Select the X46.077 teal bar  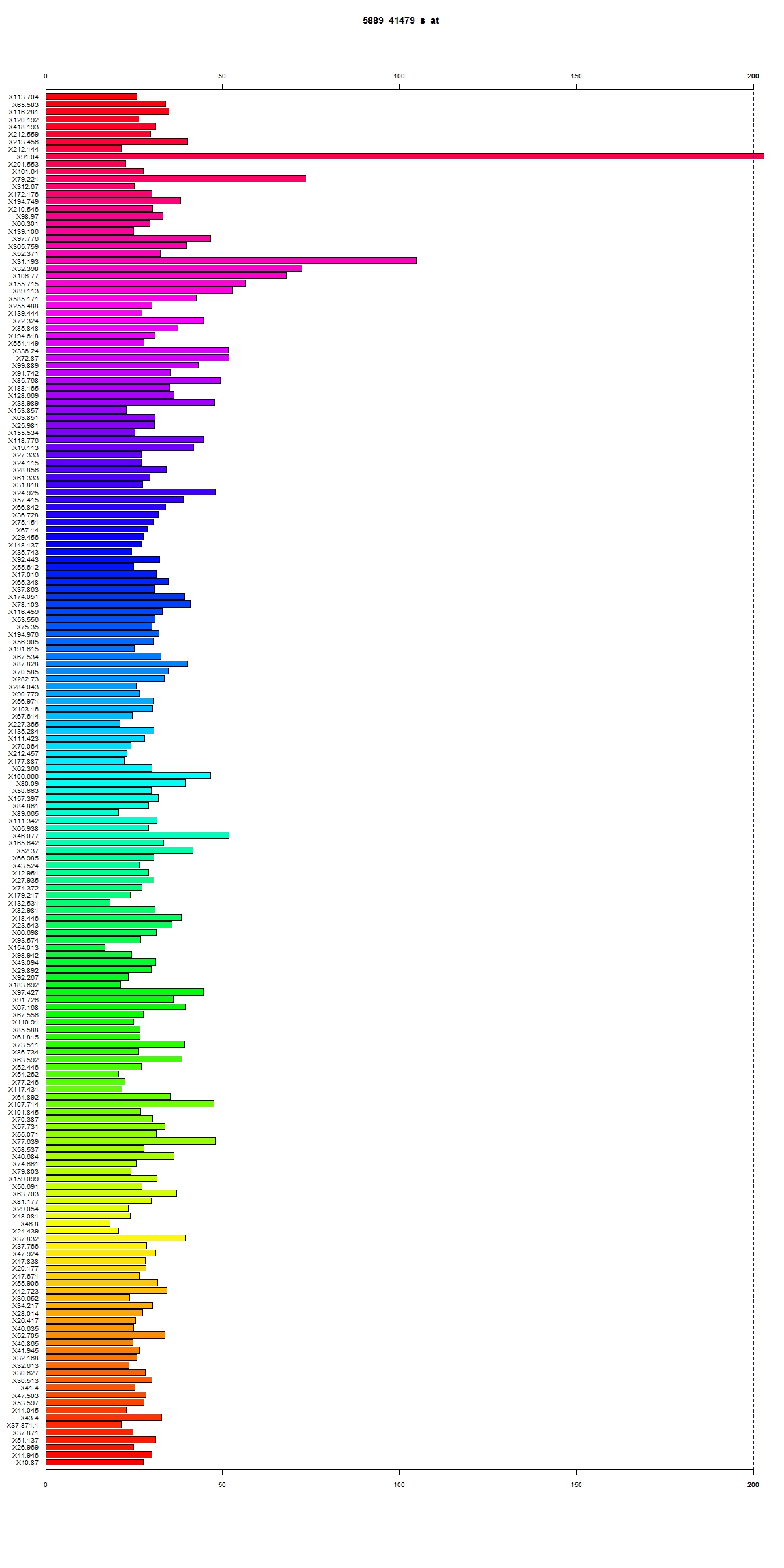click(137, 835)
